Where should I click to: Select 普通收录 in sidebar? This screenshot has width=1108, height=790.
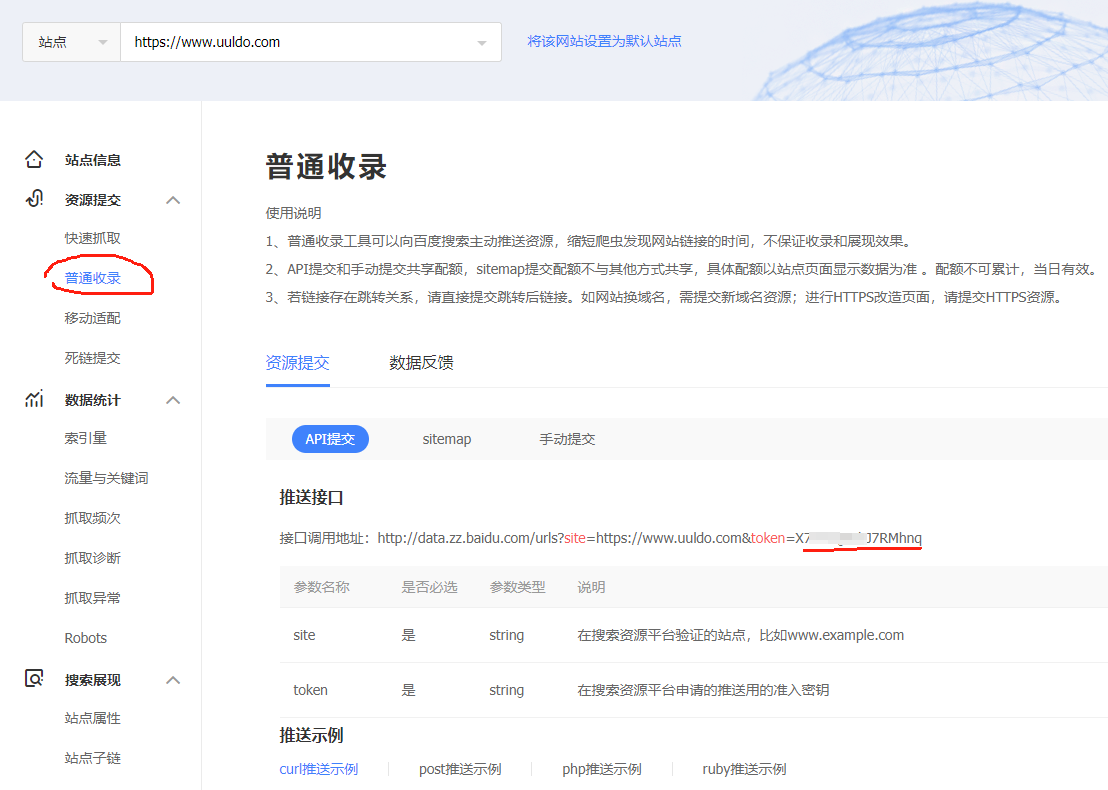coord(93,278)
